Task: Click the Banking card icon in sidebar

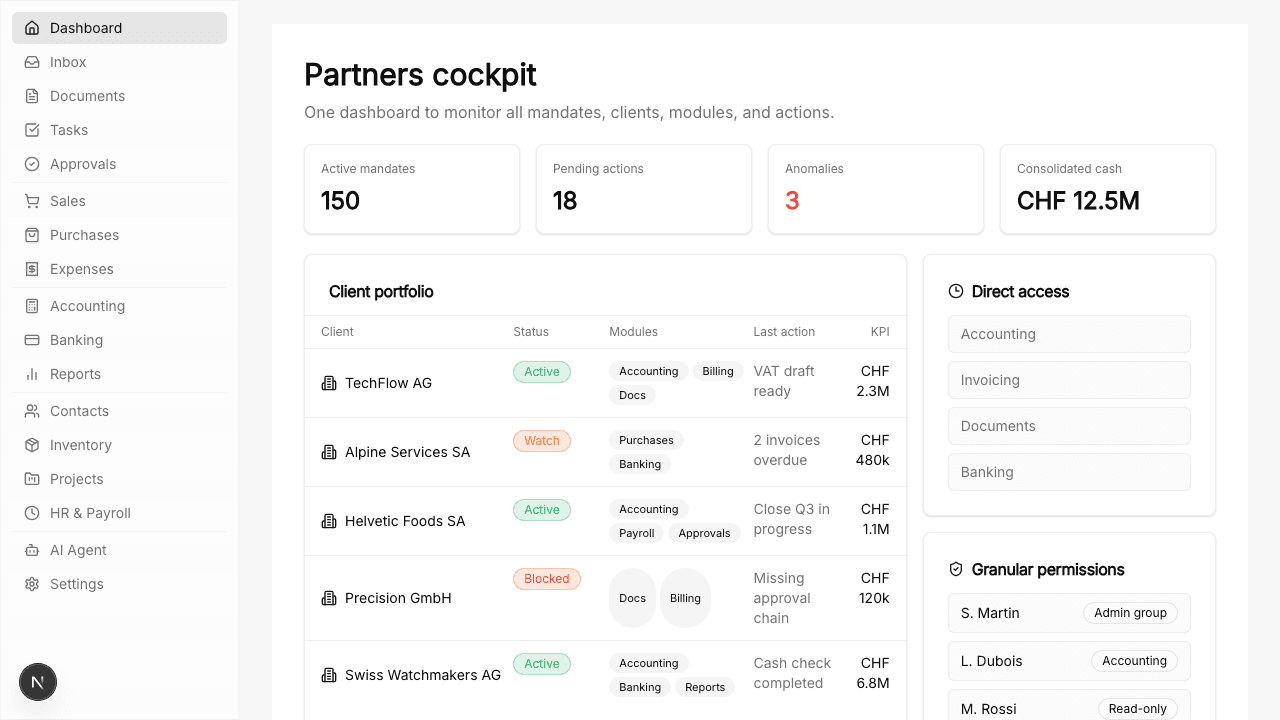Action: (x=32, y=340)
